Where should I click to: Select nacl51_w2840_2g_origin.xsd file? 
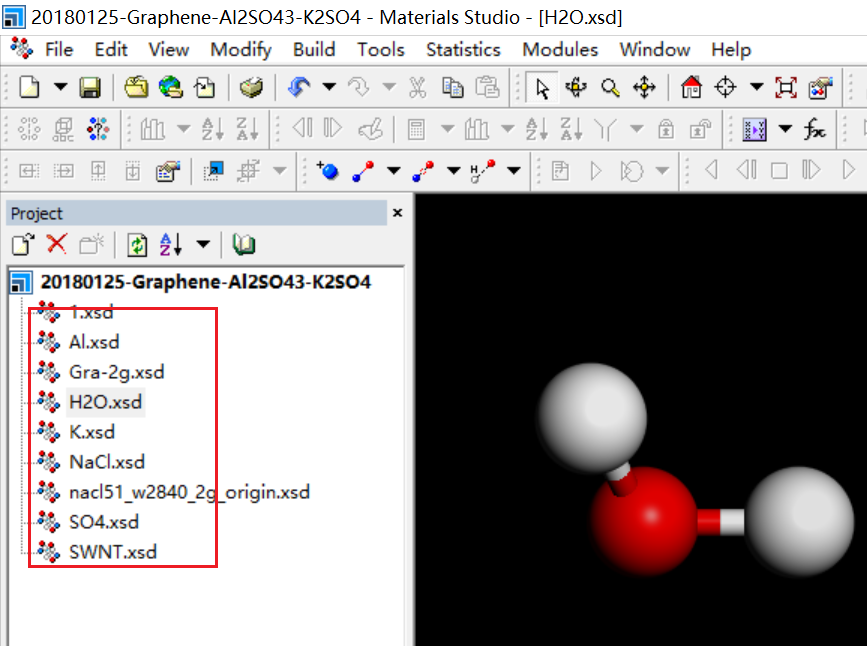[x=189, y=492]
